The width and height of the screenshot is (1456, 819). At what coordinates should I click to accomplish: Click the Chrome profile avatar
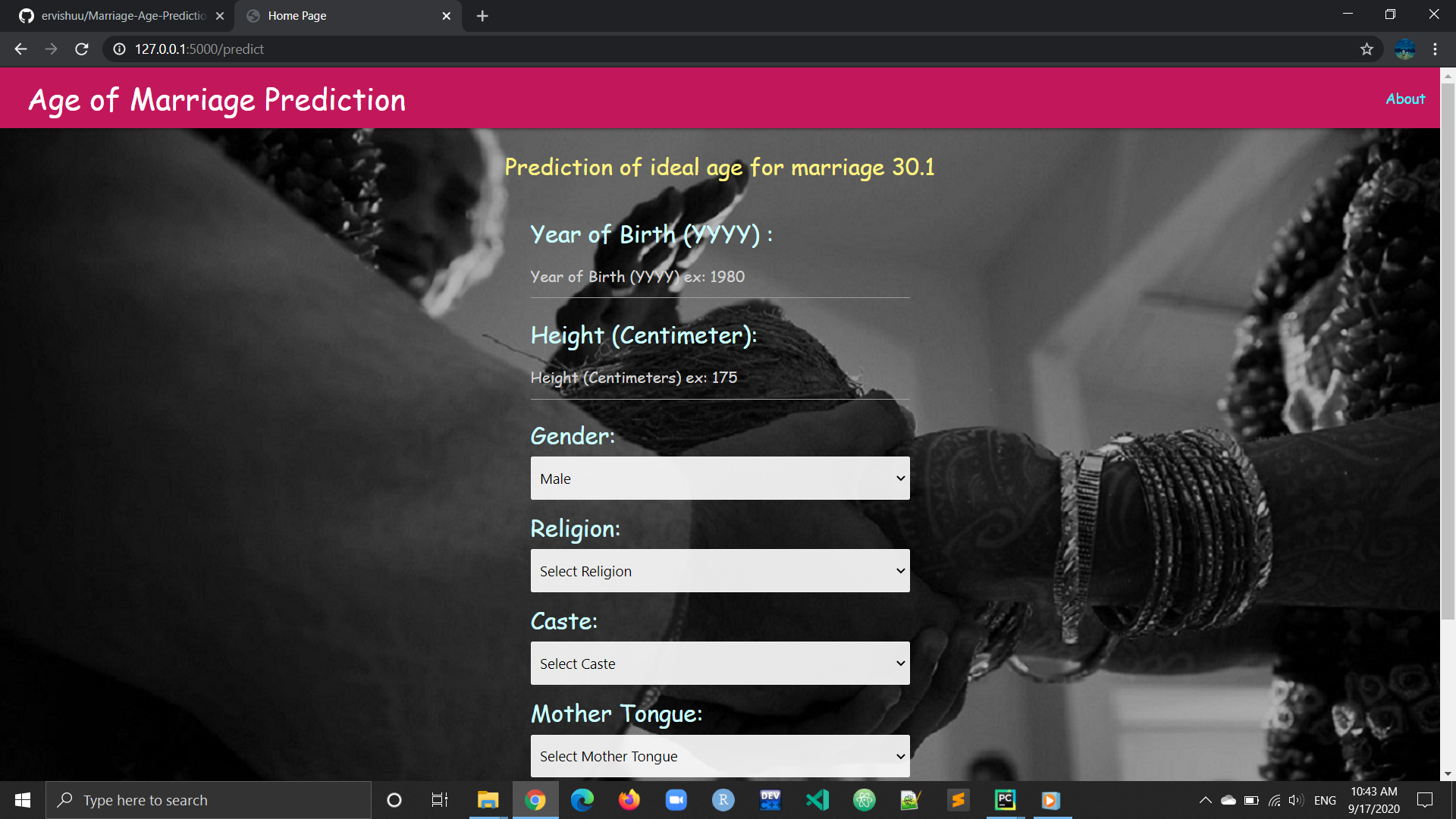(1404, 49)
